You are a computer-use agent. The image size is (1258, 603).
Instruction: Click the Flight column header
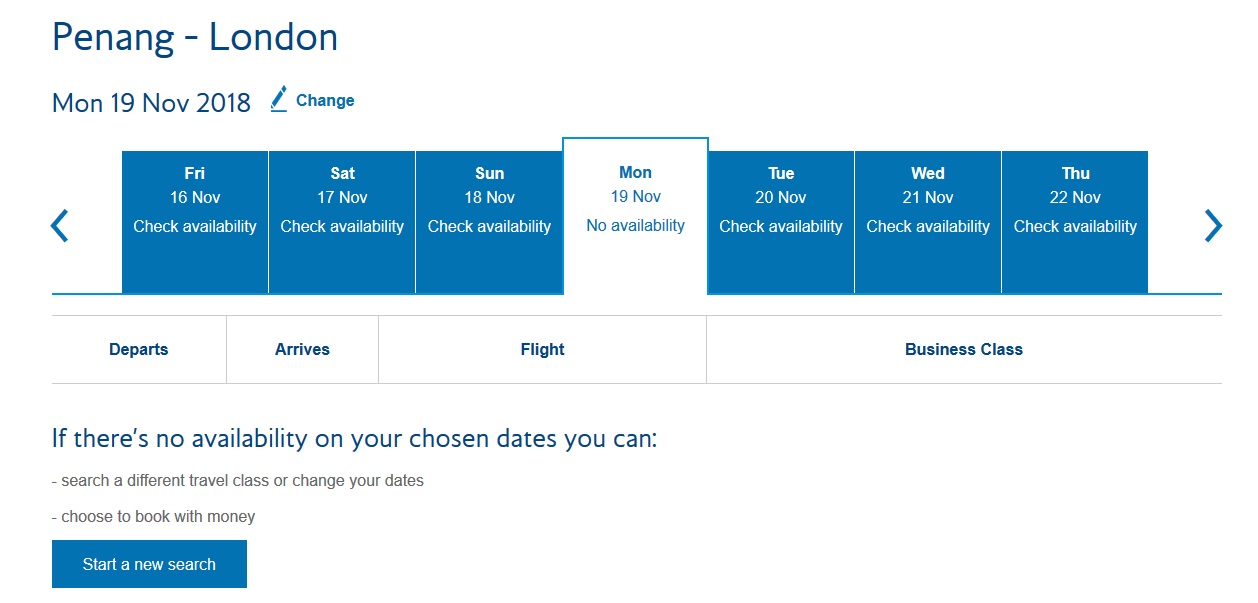coord(542,350)
